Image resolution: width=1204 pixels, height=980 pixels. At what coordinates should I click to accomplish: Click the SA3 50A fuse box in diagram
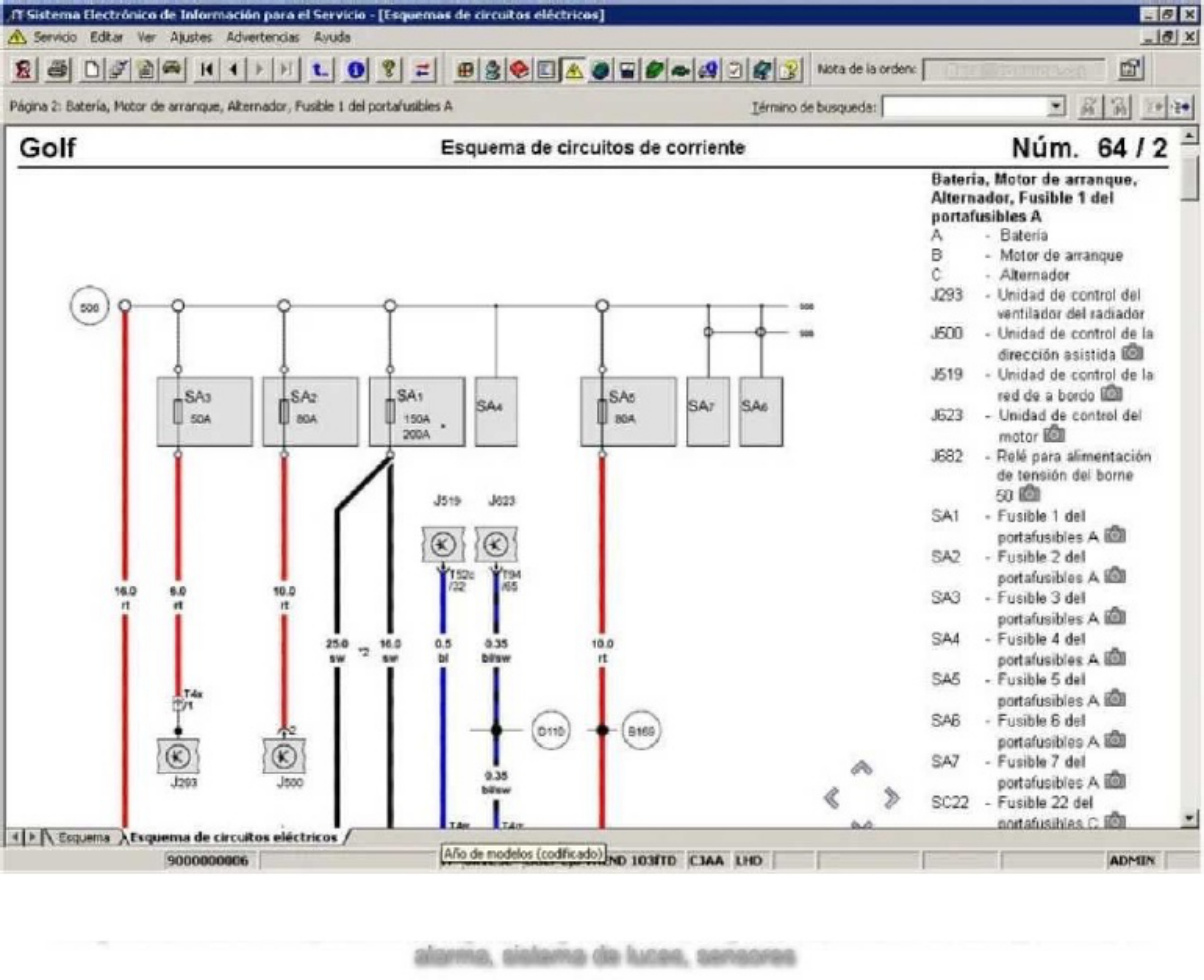coord(204,411)
